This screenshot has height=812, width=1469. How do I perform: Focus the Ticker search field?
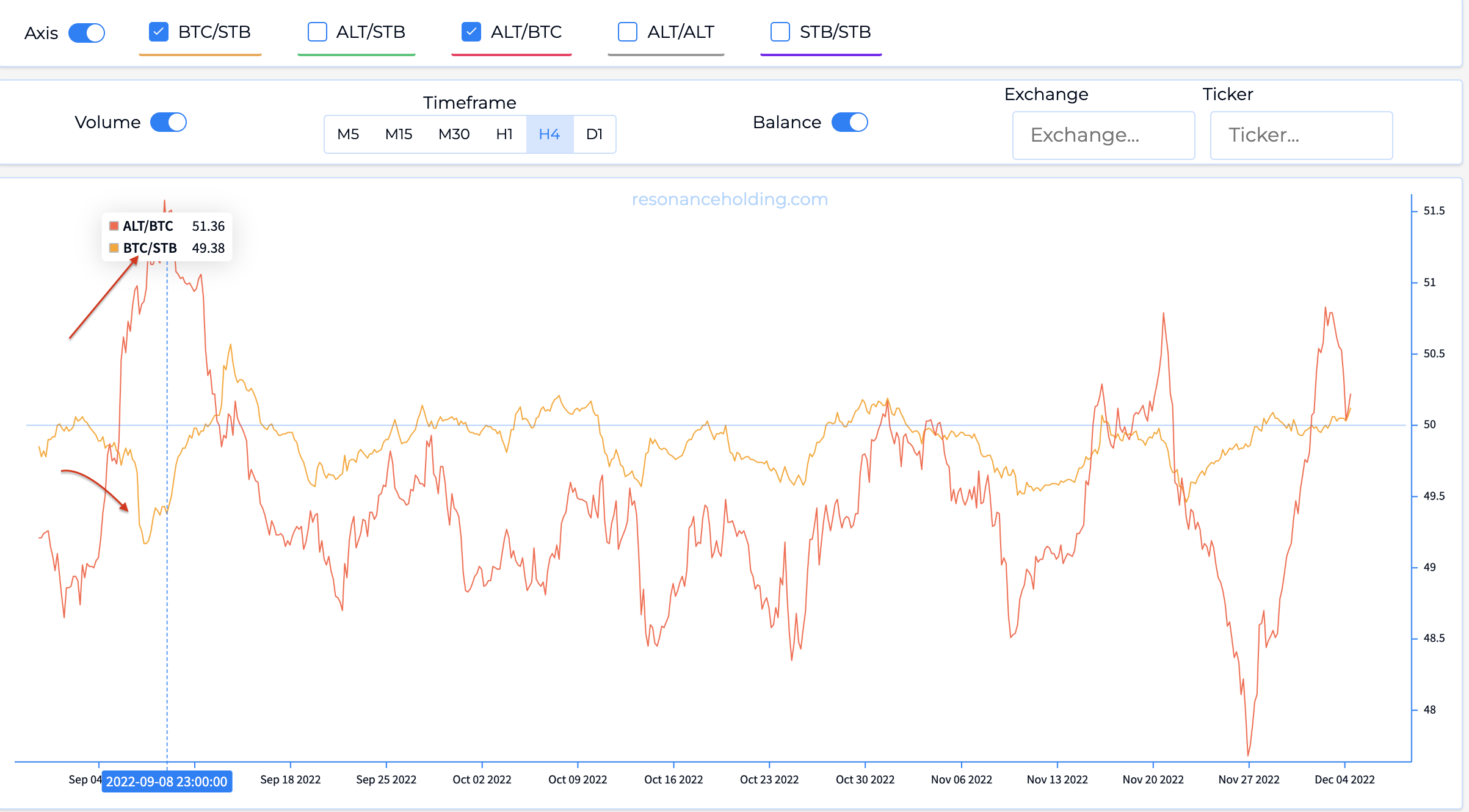(1301, 135)
